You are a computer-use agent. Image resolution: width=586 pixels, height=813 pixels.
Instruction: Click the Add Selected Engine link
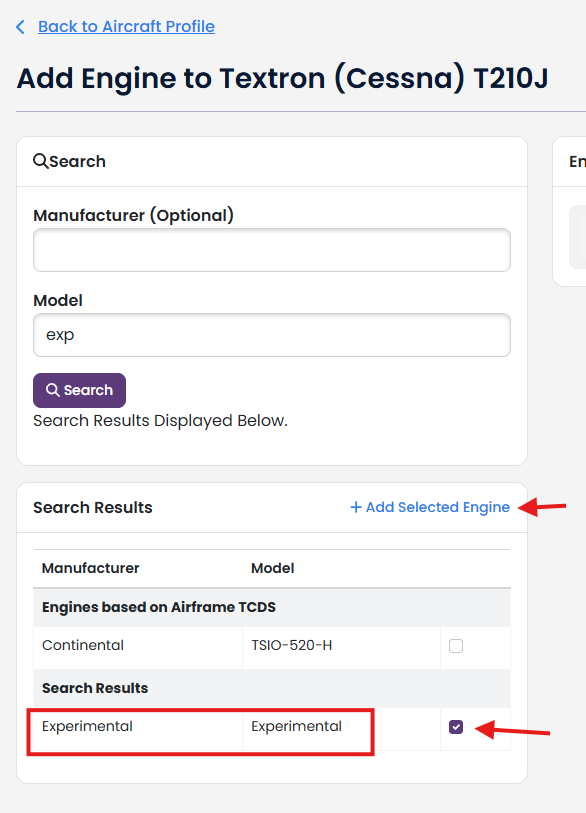tap(430, 507)
